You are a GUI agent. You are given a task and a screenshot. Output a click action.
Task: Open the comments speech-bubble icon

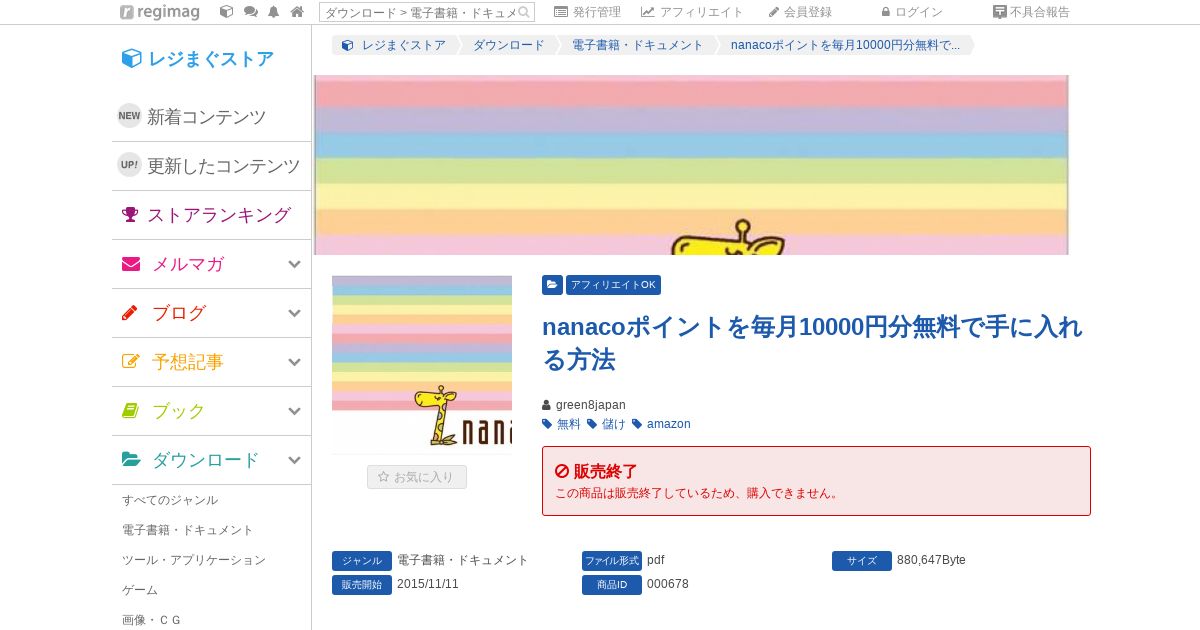tap(250, 12)
